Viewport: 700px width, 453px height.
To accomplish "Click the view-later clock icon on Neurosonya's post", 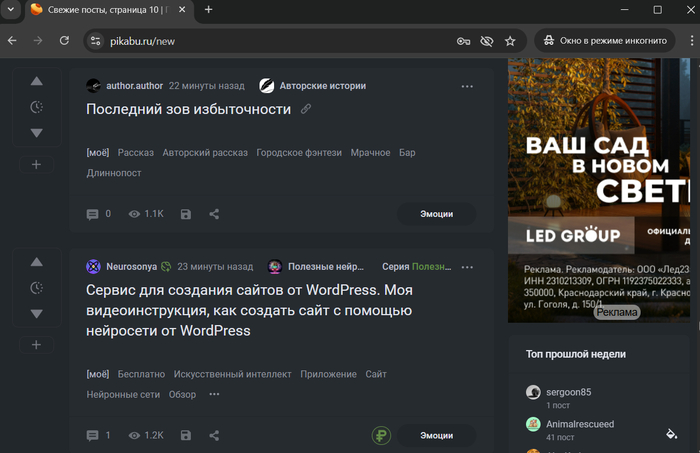I will pyautogui.click(x=37, y=288).
